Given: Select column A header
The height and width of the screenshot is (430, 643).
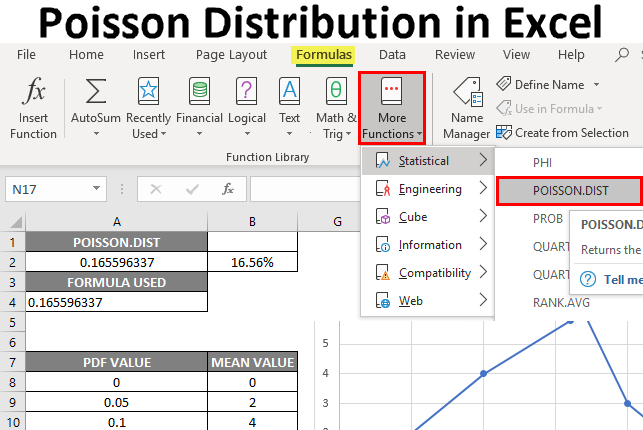Looking at the screenshot, I should (x=116, y=222).
